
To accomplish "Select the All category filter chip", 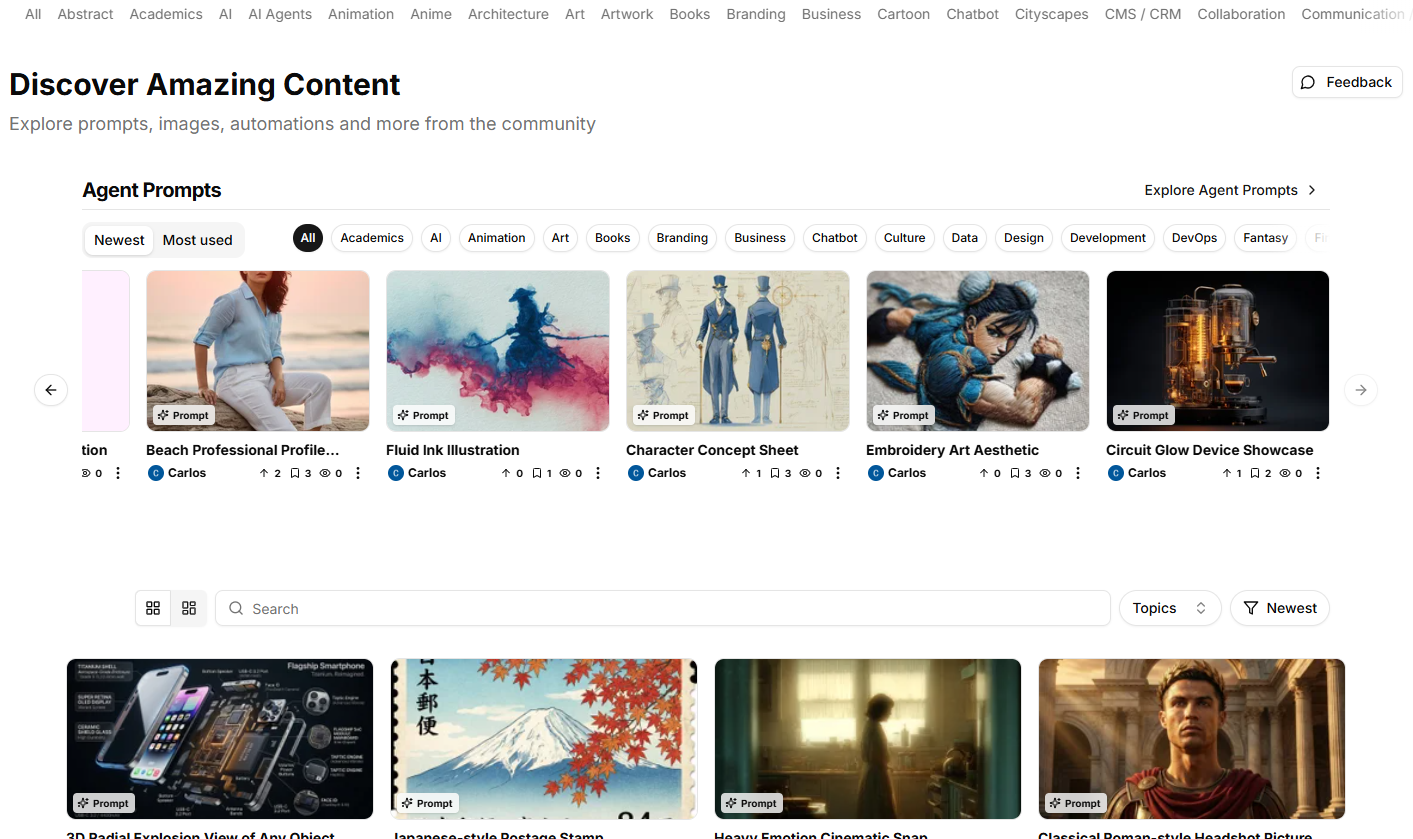I will pyautogui.click(x=308, y=238).
